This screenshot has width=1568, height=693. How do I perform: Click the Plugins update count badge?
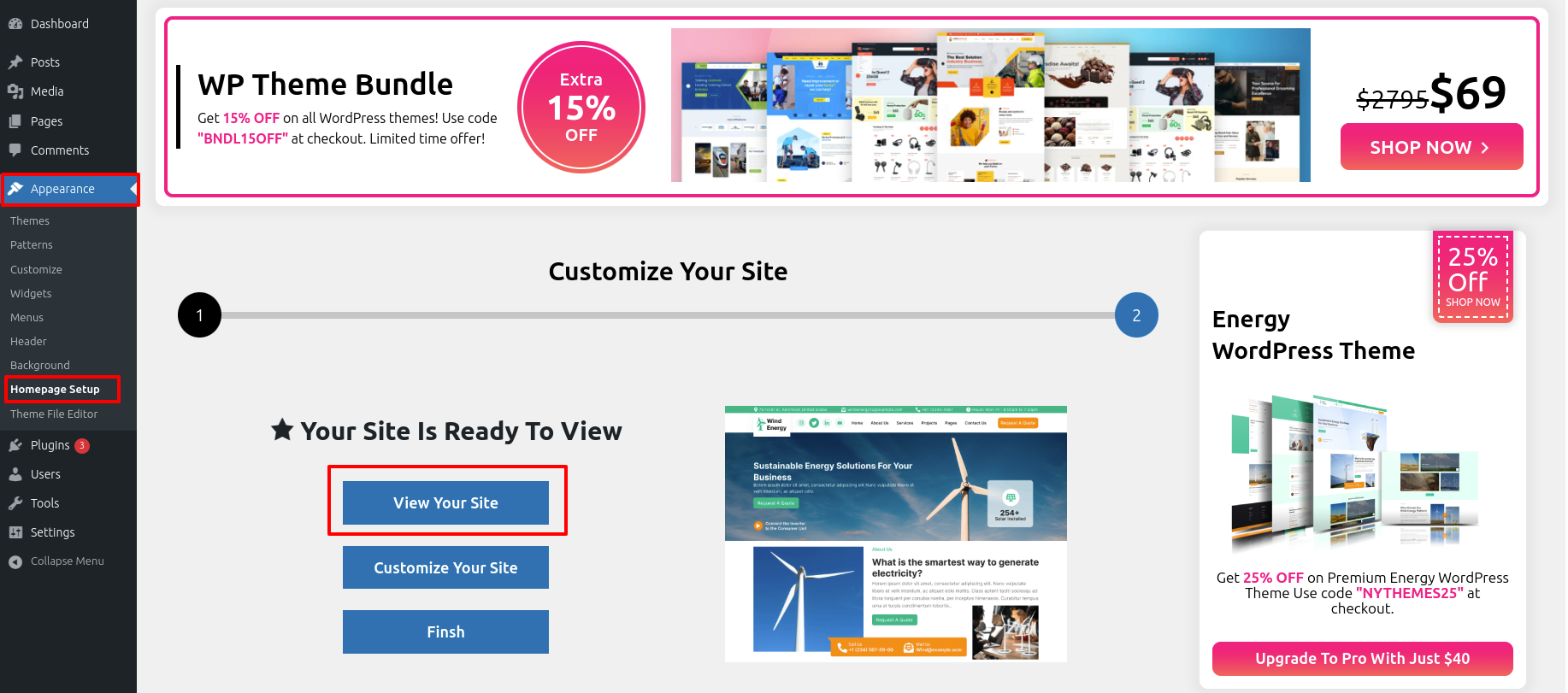coord(82,445)
